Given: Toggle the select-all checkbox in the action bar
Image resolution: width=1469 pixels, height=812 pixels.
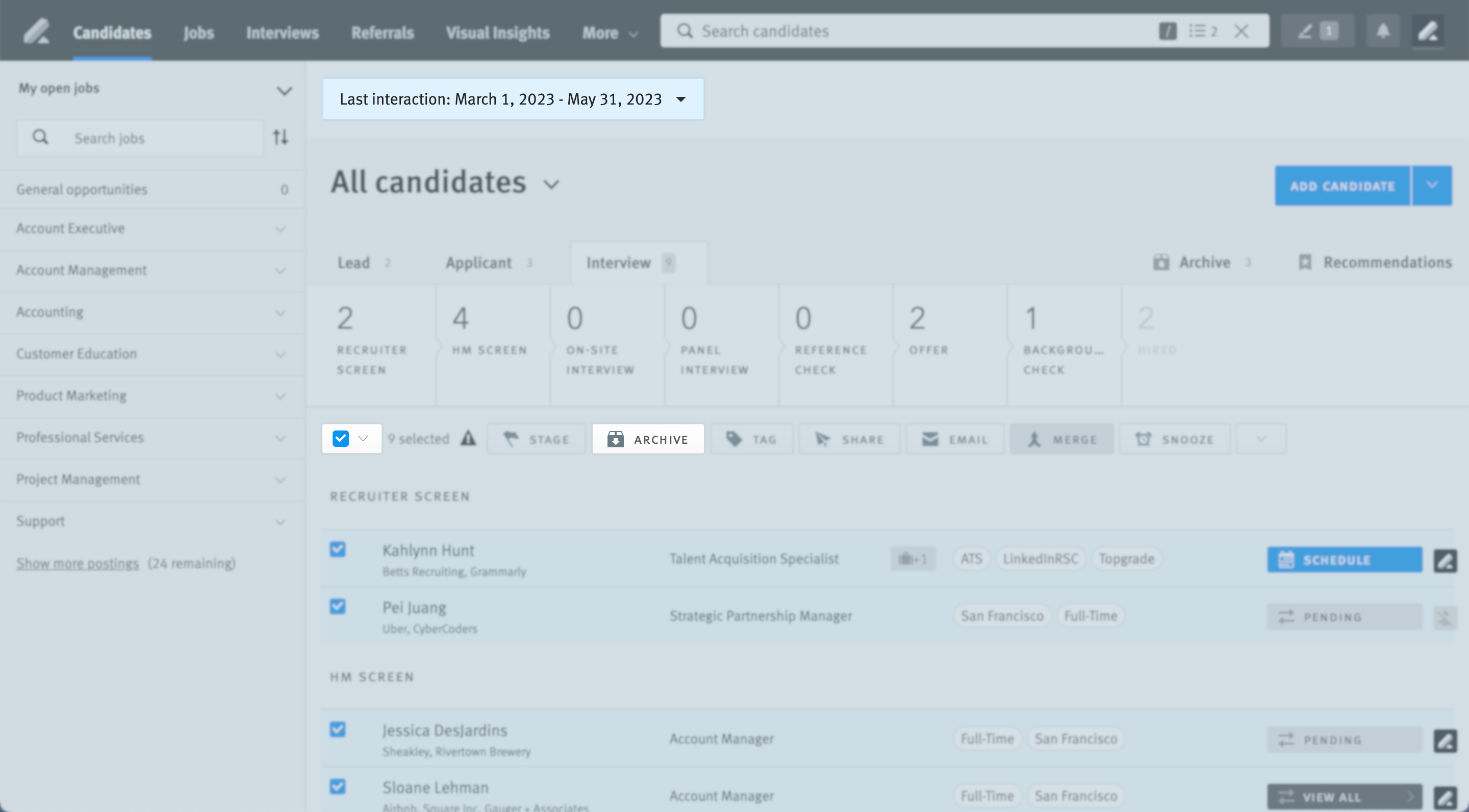Looking at the screenshot, I should (x=341, y=439).
